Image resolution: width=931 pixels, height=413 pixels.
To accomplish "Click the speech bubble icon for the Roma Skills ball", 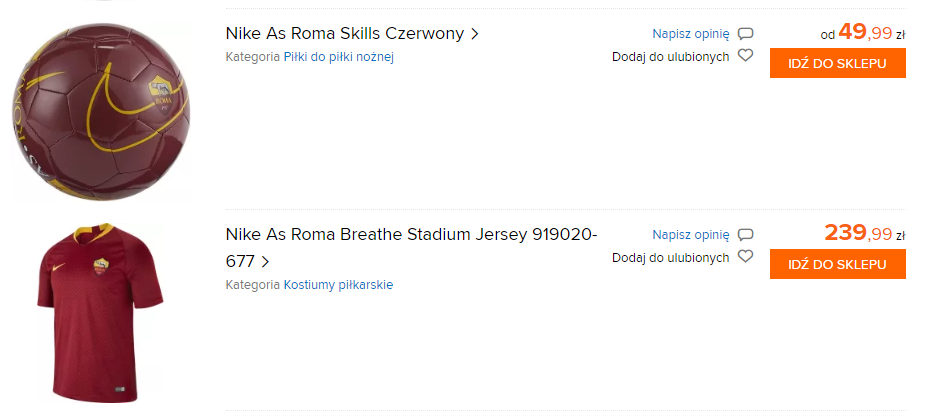I will click(745, 34).
